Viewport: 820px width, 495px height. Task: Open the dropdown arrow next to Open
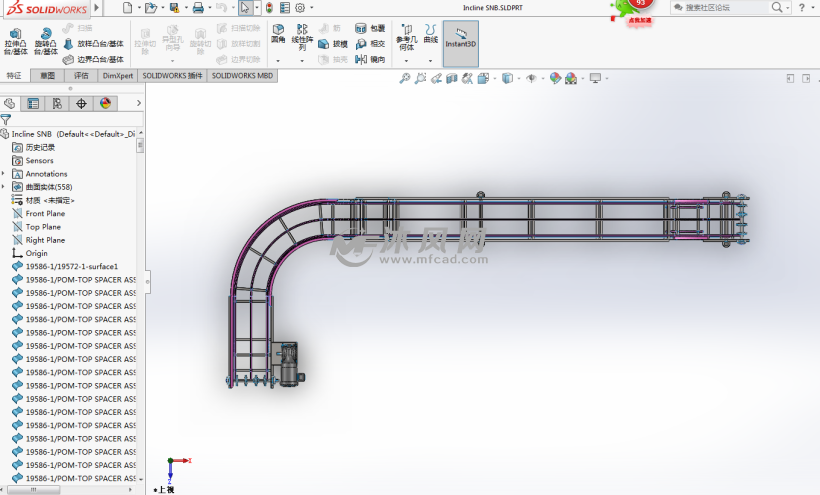[163, 7]
